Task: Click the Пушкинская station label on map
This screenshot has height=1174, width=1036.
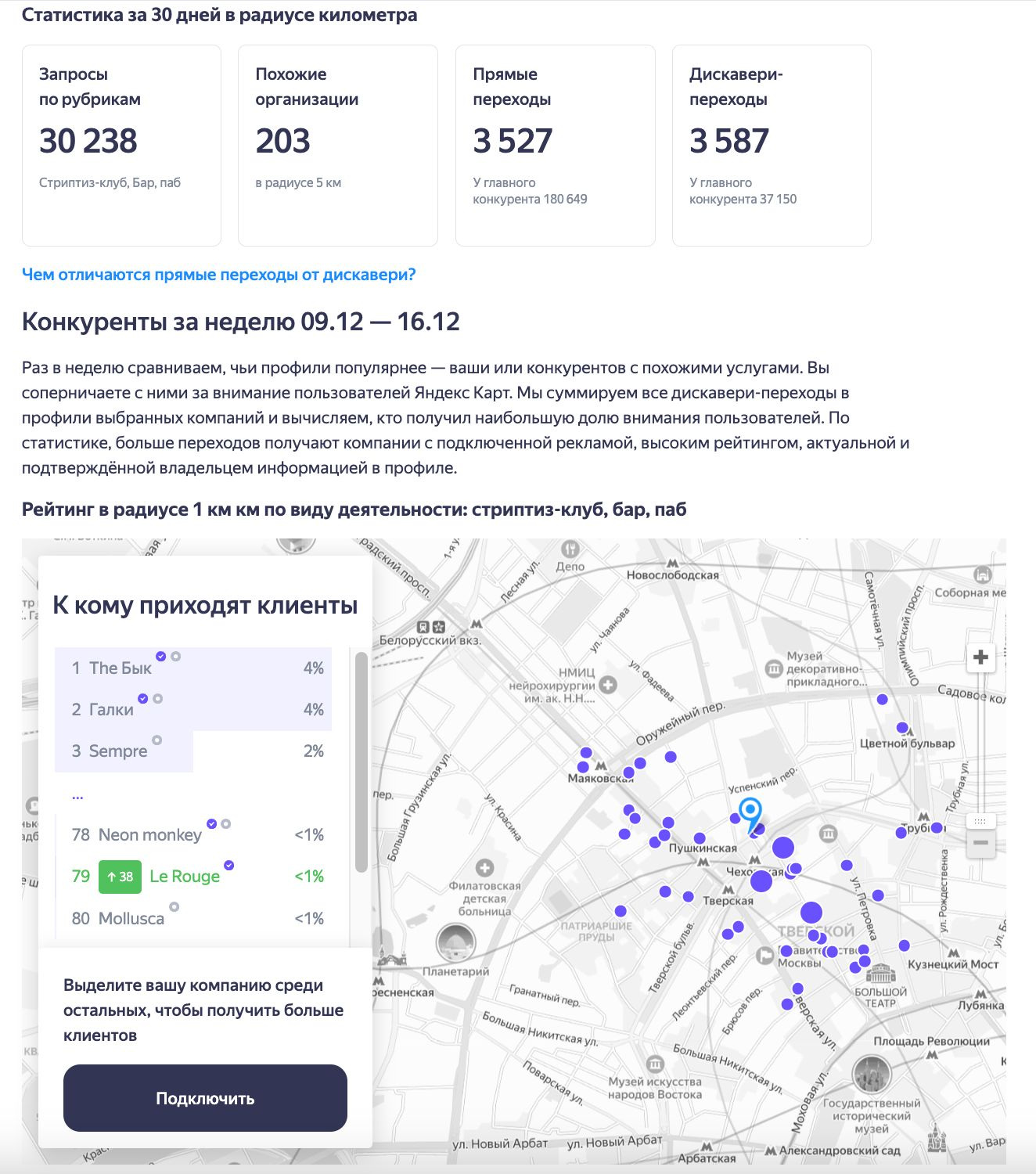Action: tap(703, 848)
